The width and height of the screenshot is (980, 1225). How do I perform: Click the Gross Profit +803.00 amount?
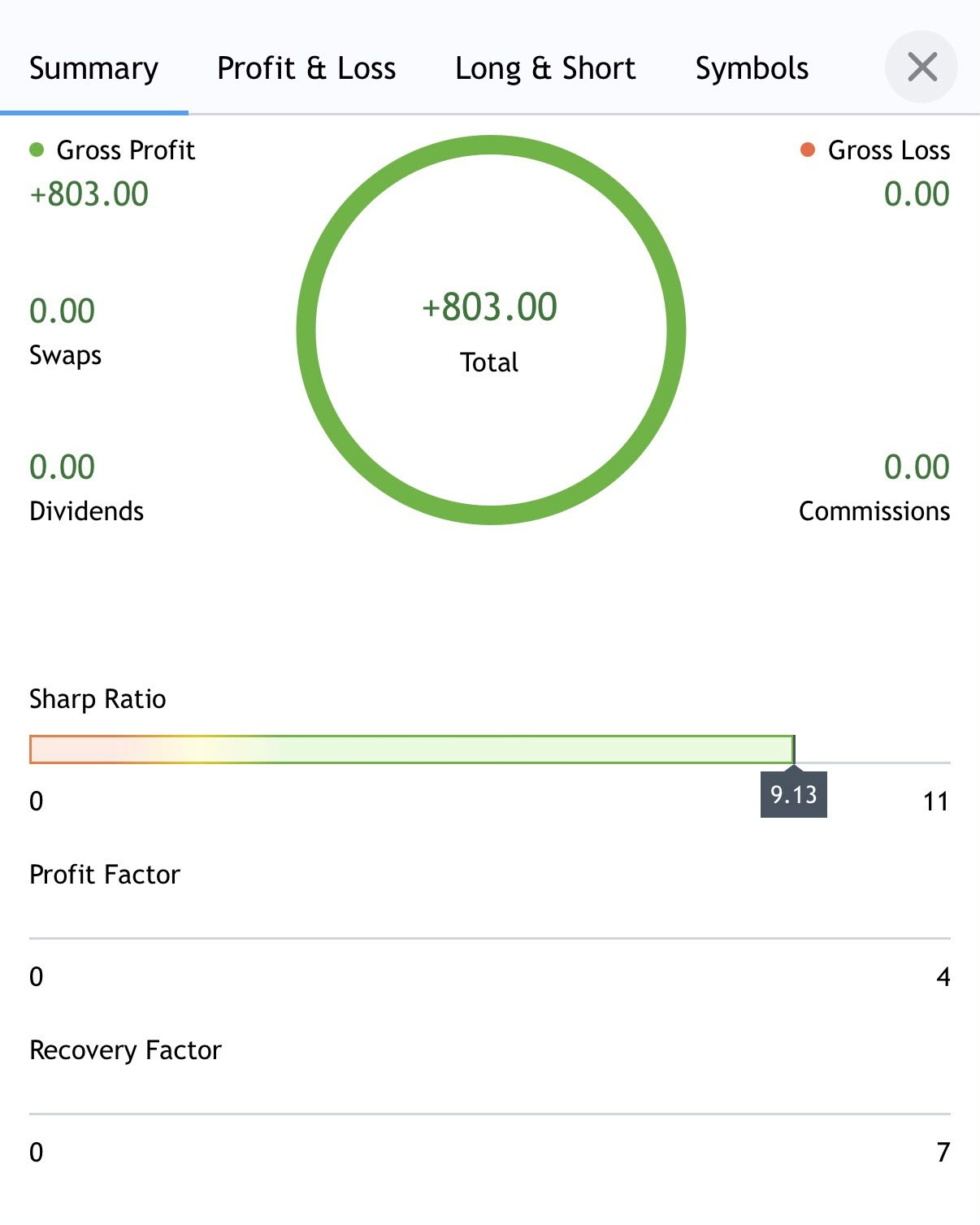[x=89, y=194]
